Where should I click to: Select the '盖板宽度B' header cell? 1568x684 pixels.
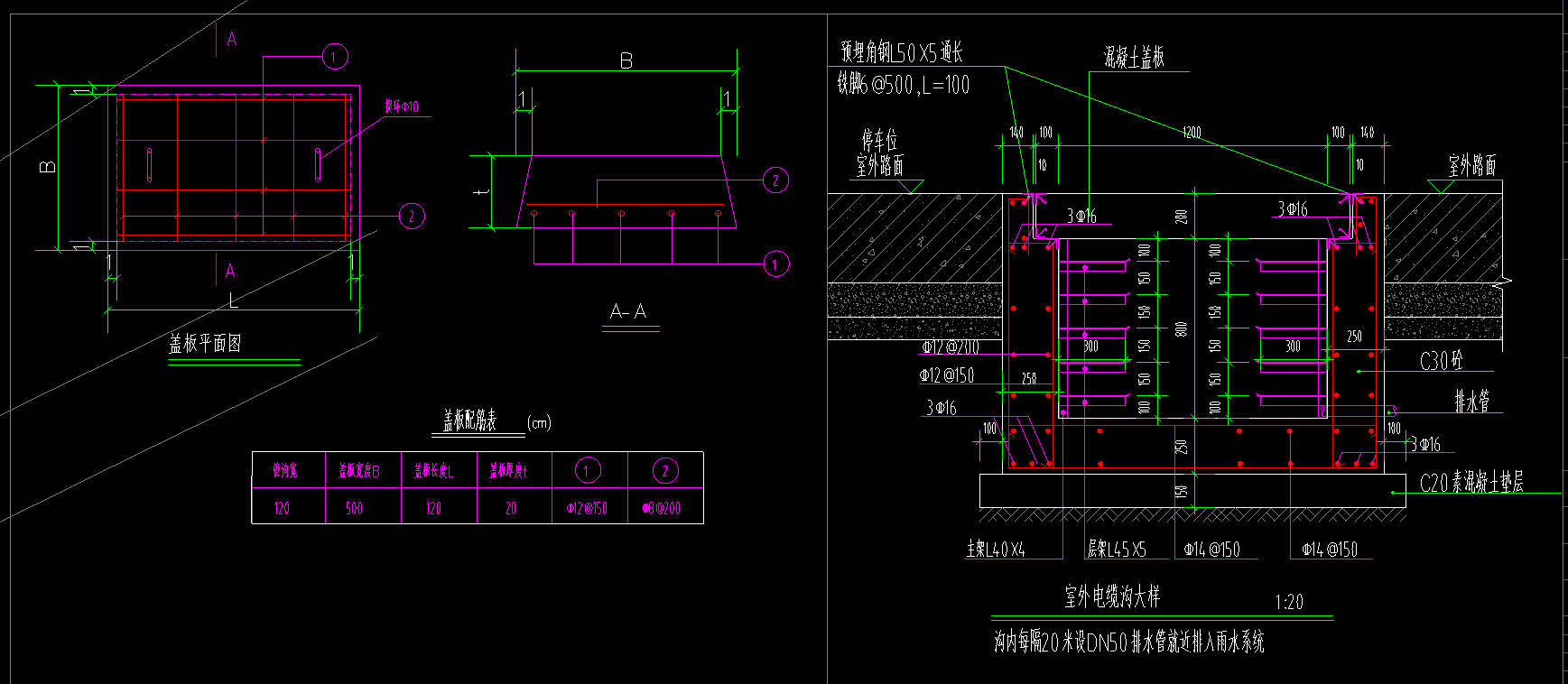[x=359, y=470]
